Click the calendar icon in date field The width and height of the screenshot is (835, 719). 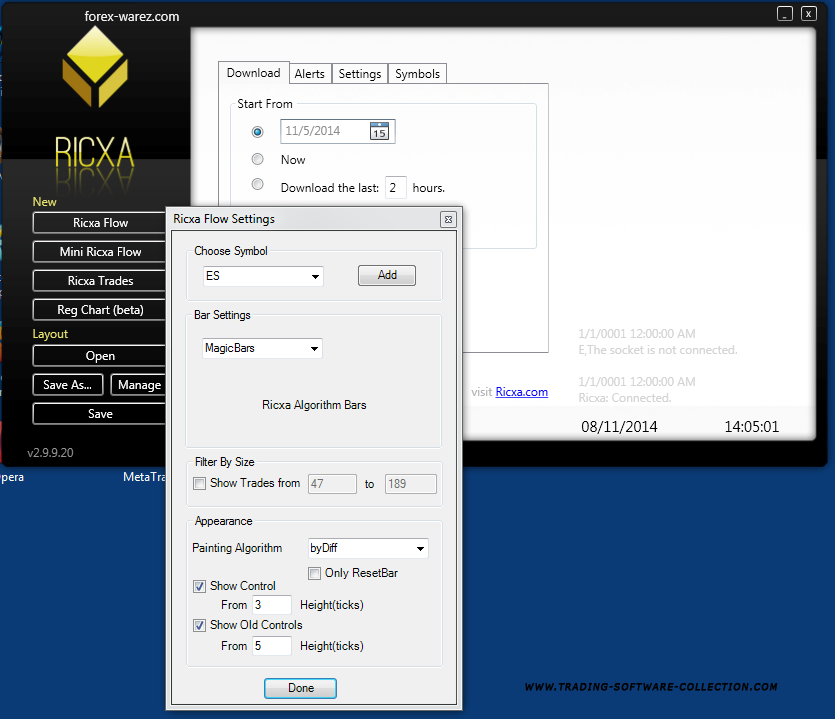coord(379,131)
